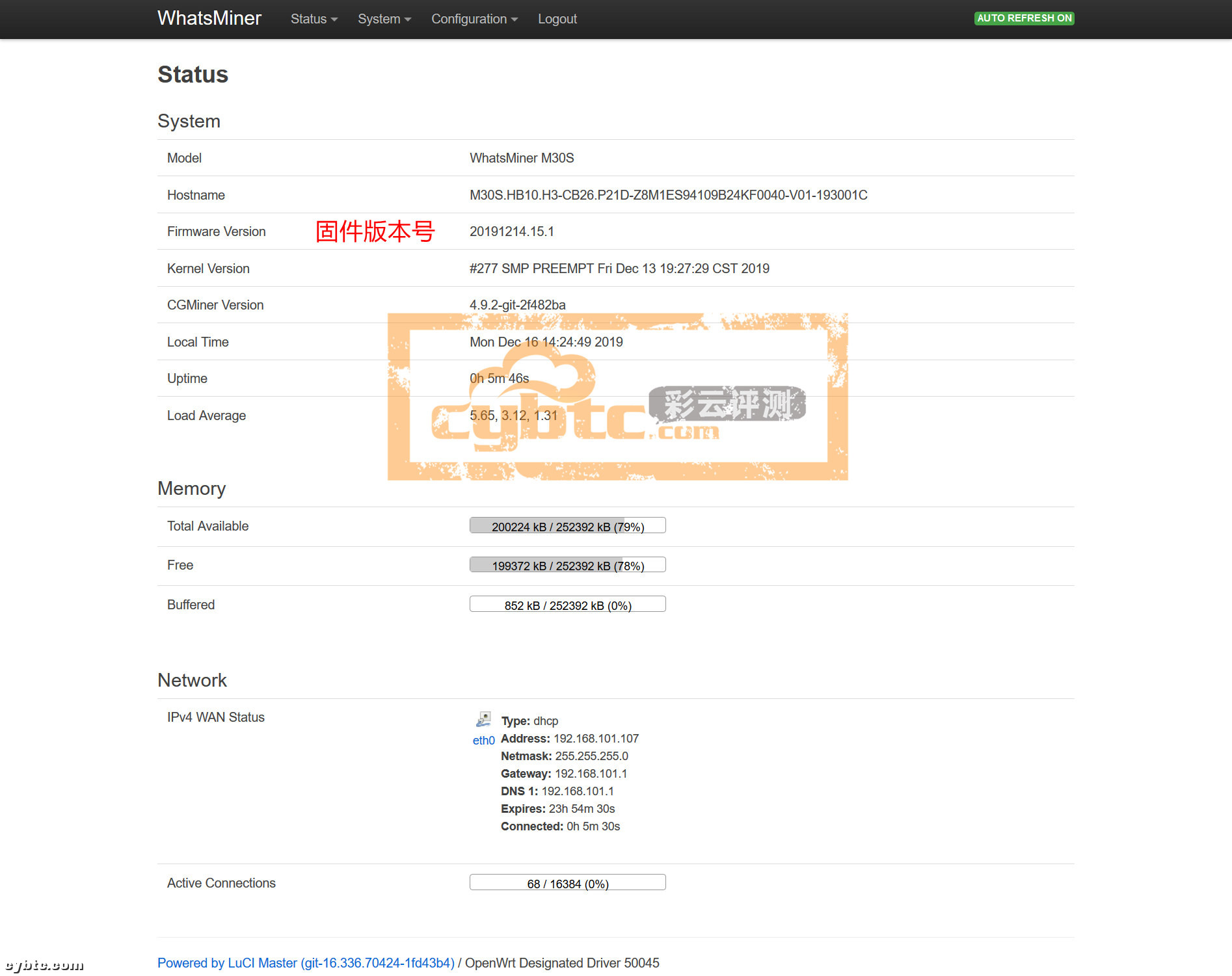
Task: Click the Model row label
Action: click(x=184, y=158)
